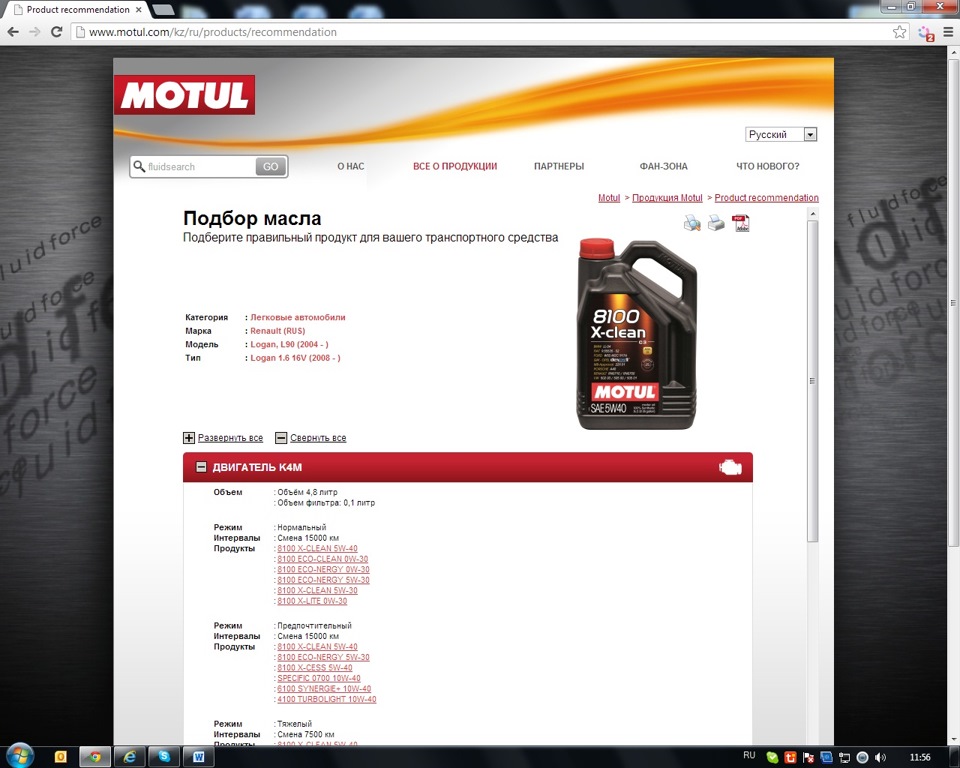Click Свернуть все link
This screenshot has height=768, width=960.
pos(318,438)
